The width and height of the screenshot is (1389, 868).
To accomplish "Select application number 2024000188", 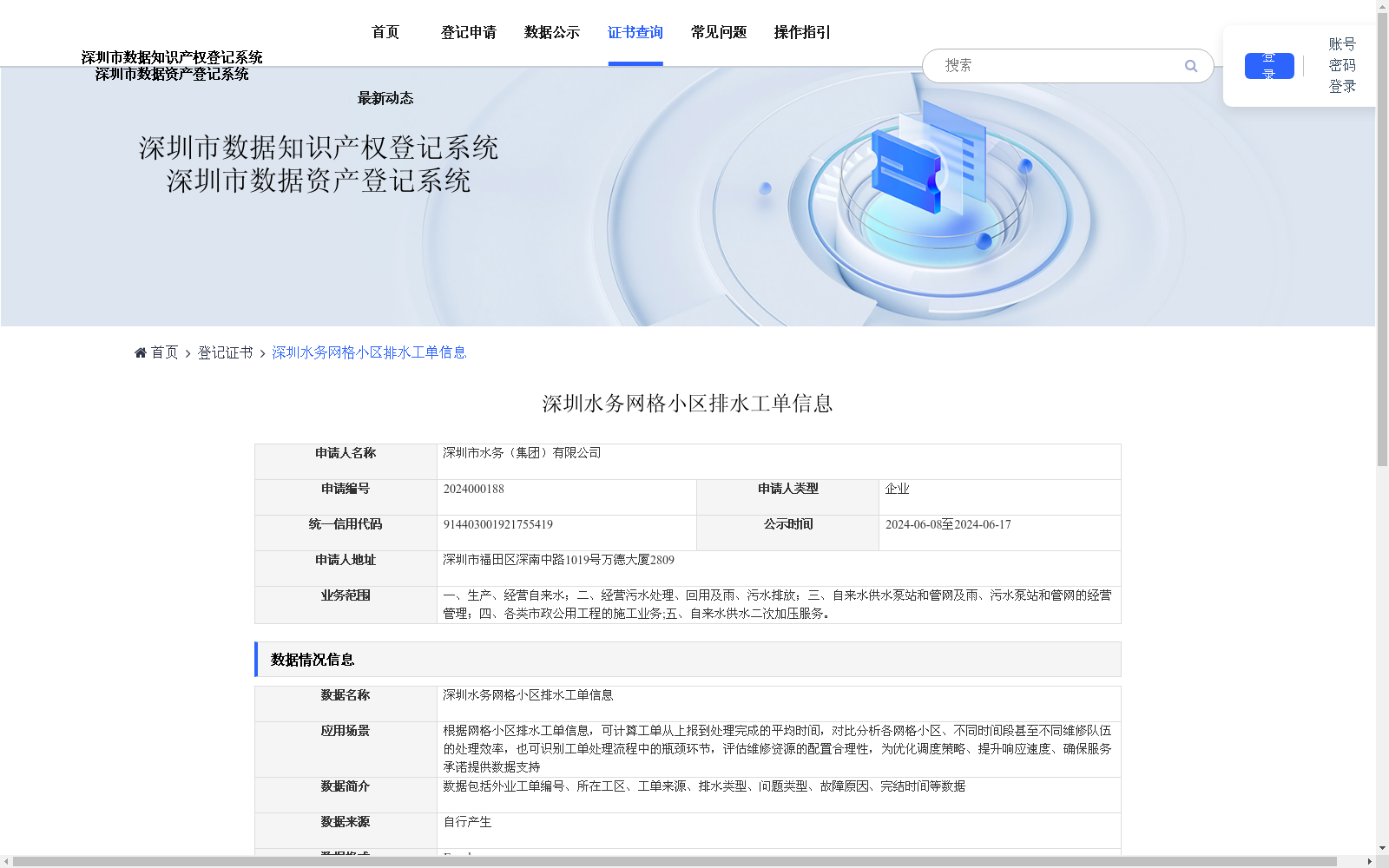I will (x=474, y=489).
